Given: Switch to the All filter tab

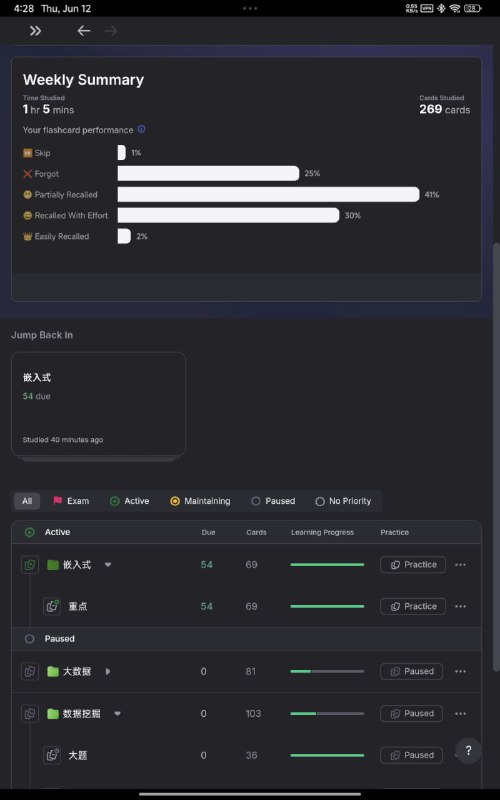Looking at the screenshot, I should pos(27,501).
